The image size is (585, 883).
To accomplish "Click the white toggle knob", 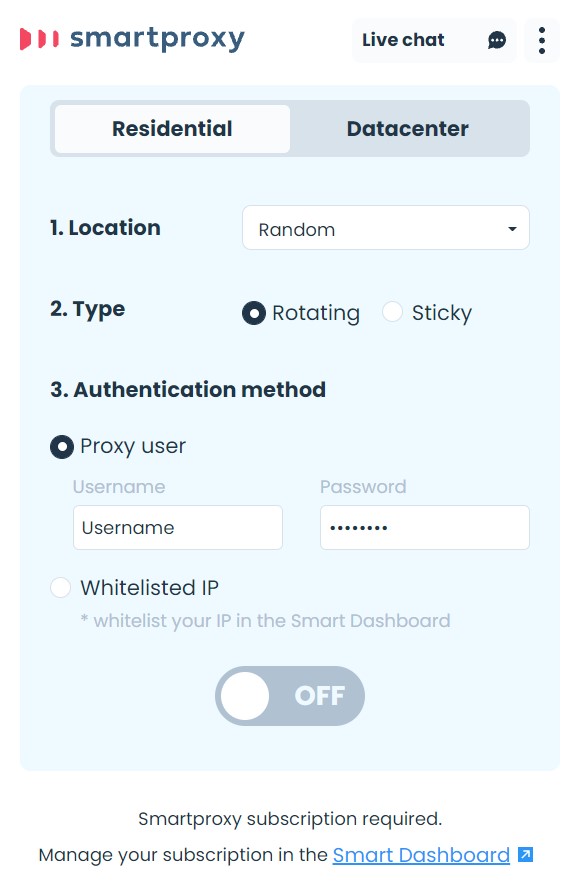I will click(246, 696).
